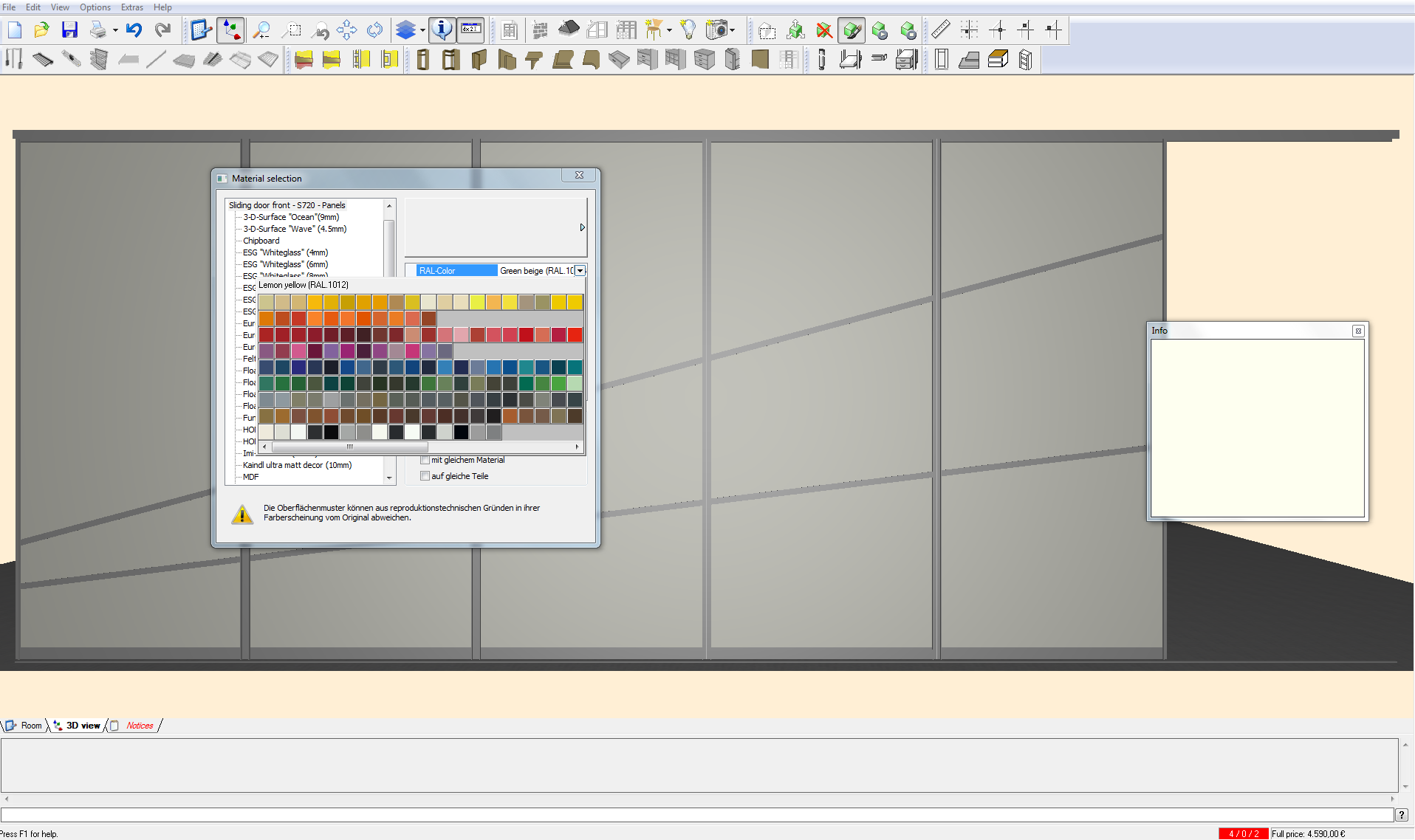
Task: Switch to the Notices tab
Action: tap(140, 726)
